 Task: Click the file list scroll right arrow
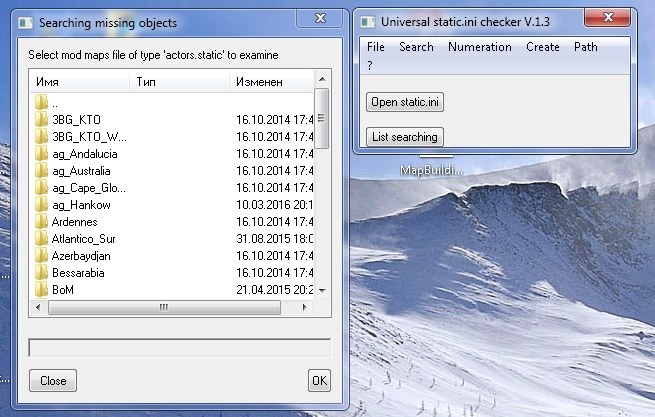[x=305, y=308]
